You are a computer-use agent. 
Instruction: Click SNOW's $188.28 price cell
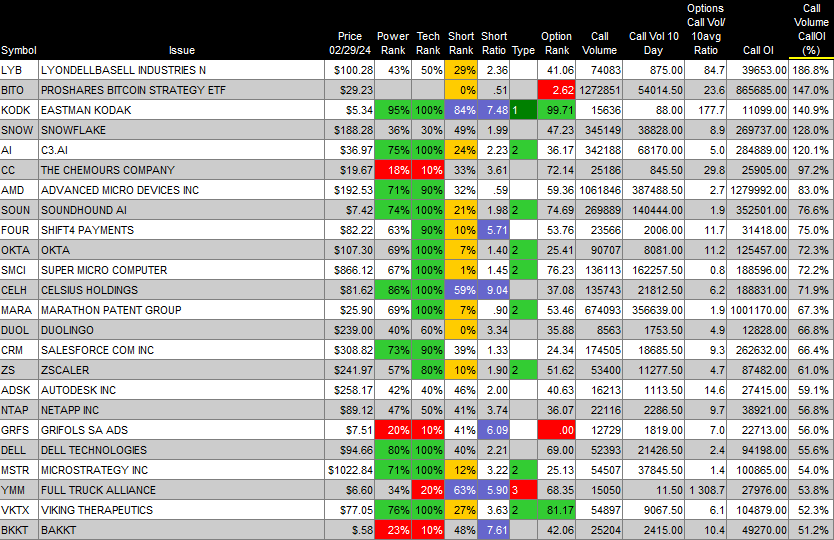(349, 130)
